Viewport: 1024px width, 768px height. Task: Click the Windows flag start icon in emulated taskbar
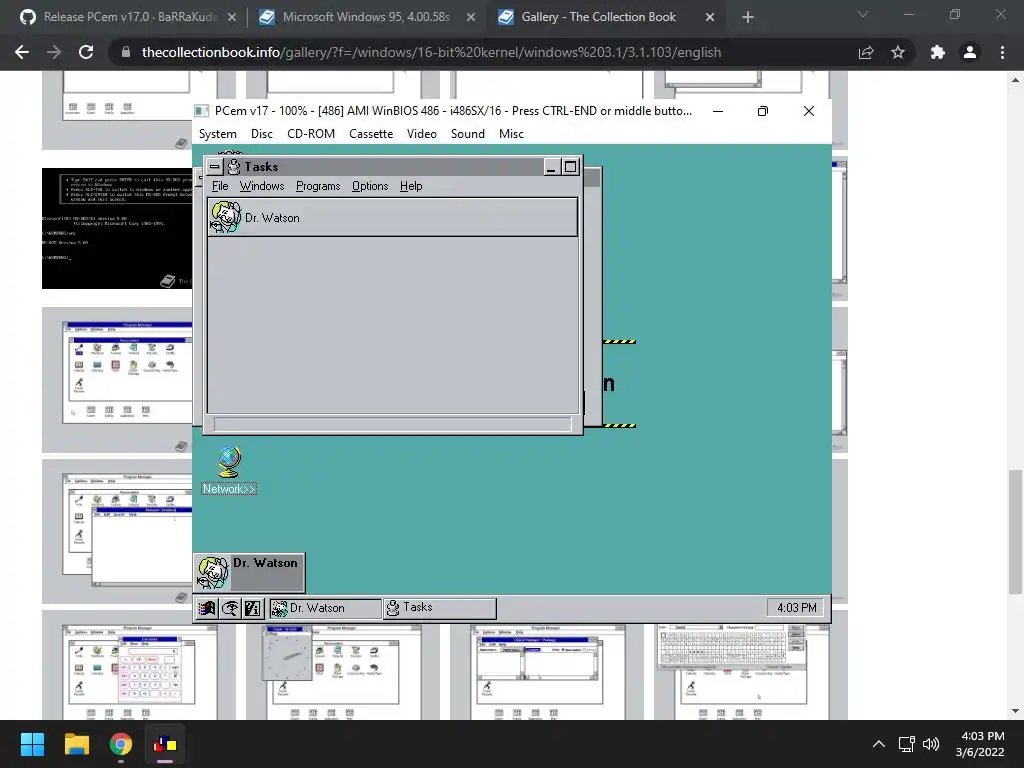click(207, 609)
